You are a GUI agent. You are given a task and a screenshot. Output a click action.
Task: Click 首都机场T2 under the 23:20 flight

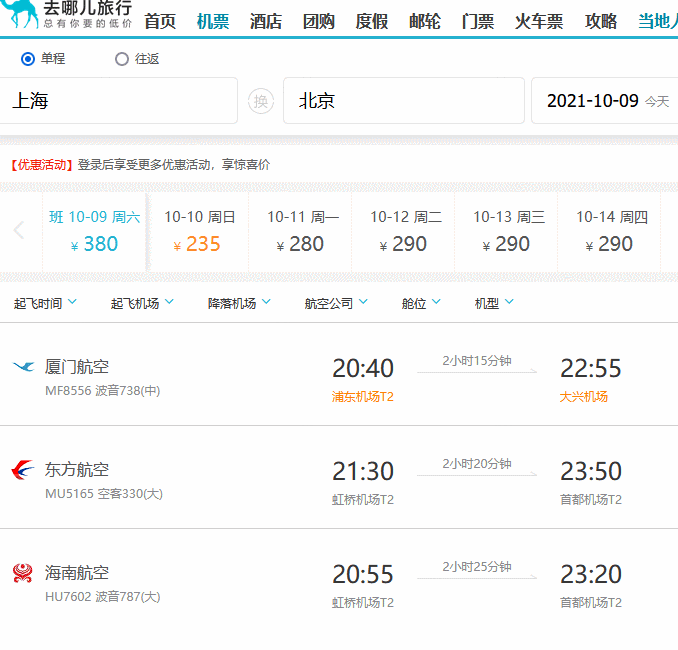pyautogui.click(x=591, y=602)
